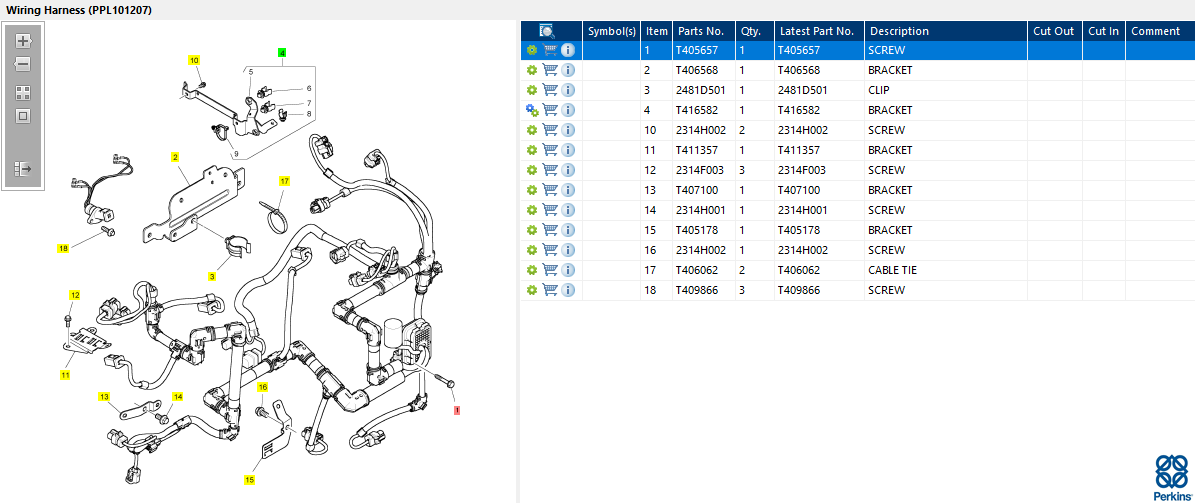This screenshot has height=503, width=1195.
Task: Add 2481D501 CLIP to cart
Action: pos(549,90)
